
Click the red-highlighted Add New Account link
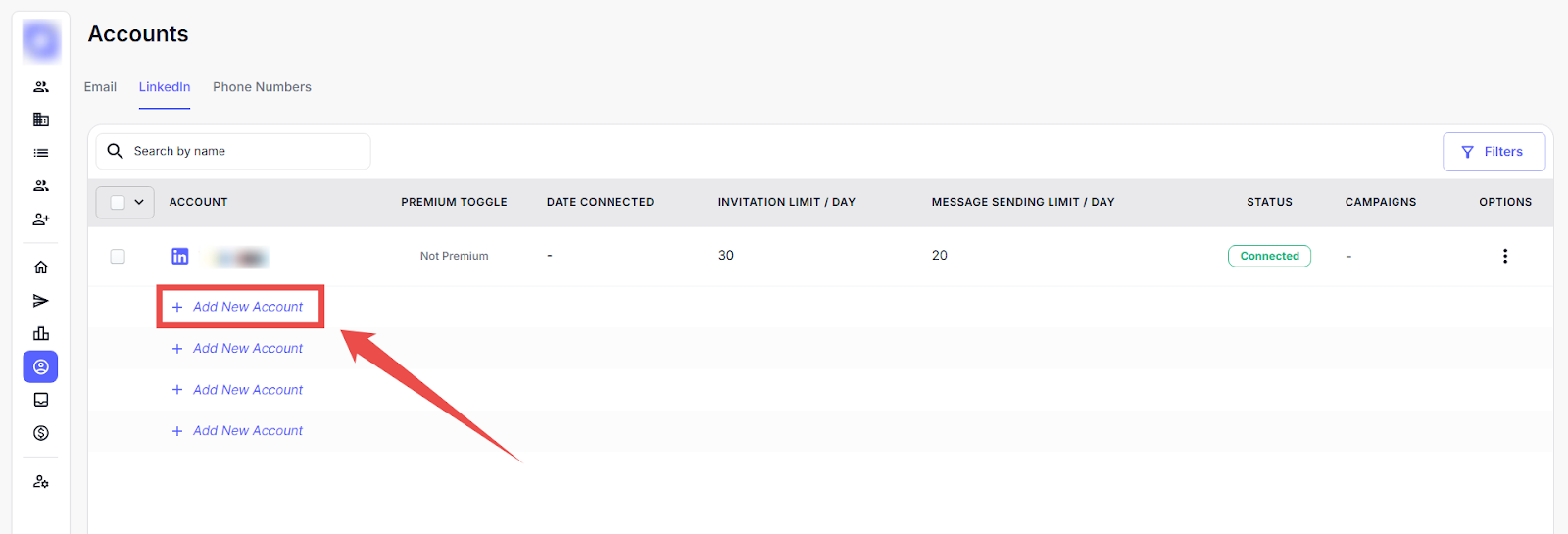[x=239, y=307]
